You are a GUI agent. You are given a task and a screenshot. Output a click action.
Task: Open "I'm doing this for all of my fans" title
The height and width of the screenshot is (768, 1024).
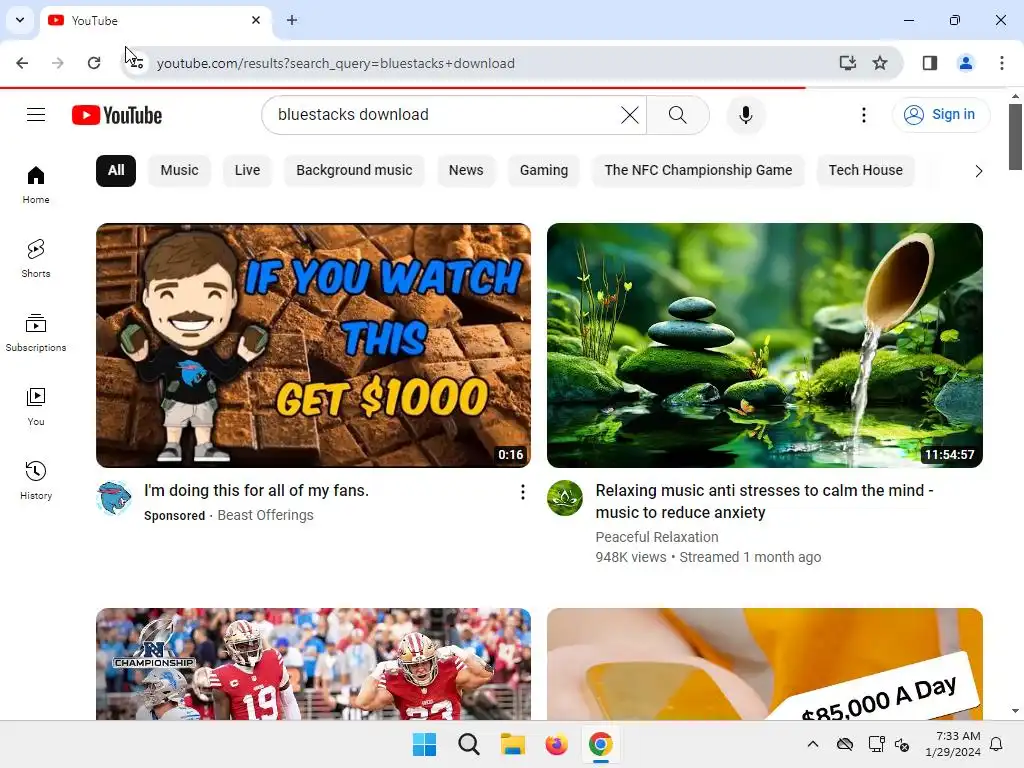click(257, 490)
